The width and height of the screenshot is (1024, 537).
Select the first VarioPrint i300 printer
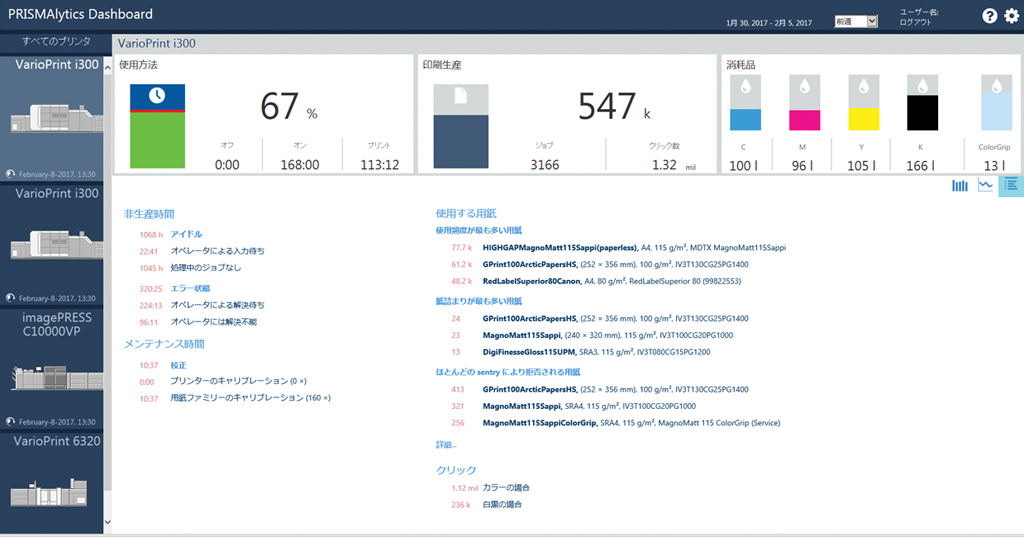coord(52,120)
